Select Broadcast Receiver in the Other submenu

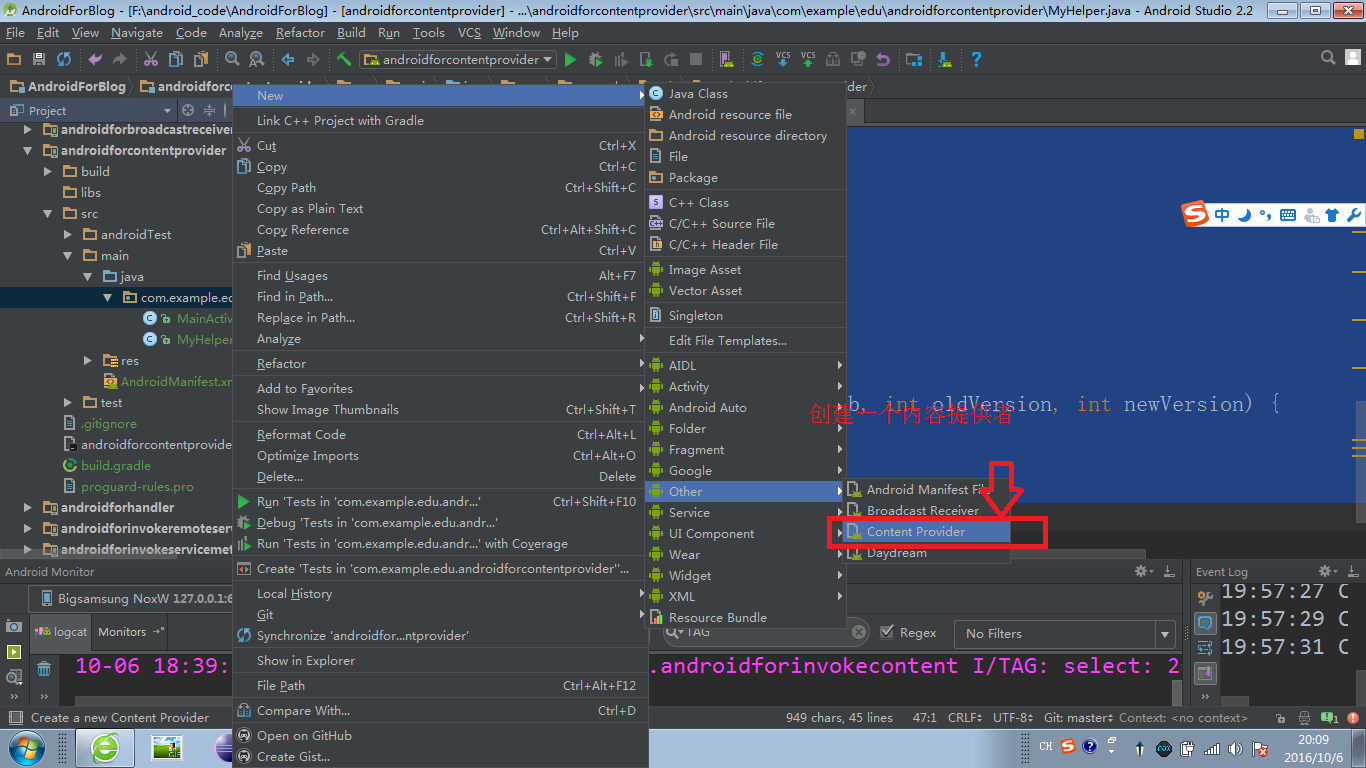(x=928, y=511)
